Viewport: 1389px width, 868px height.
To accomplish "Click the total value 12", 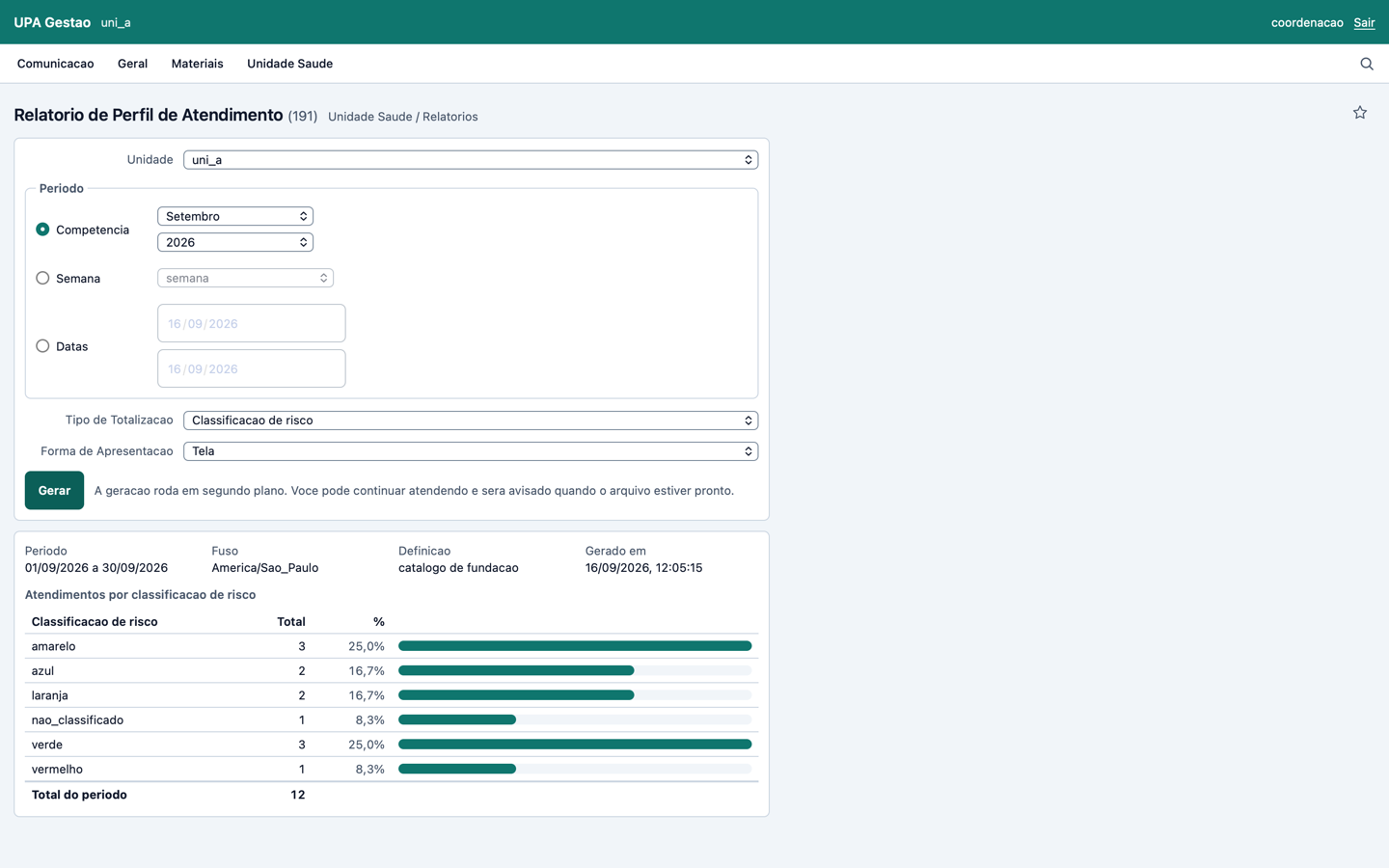I will [x=297, y=795].
